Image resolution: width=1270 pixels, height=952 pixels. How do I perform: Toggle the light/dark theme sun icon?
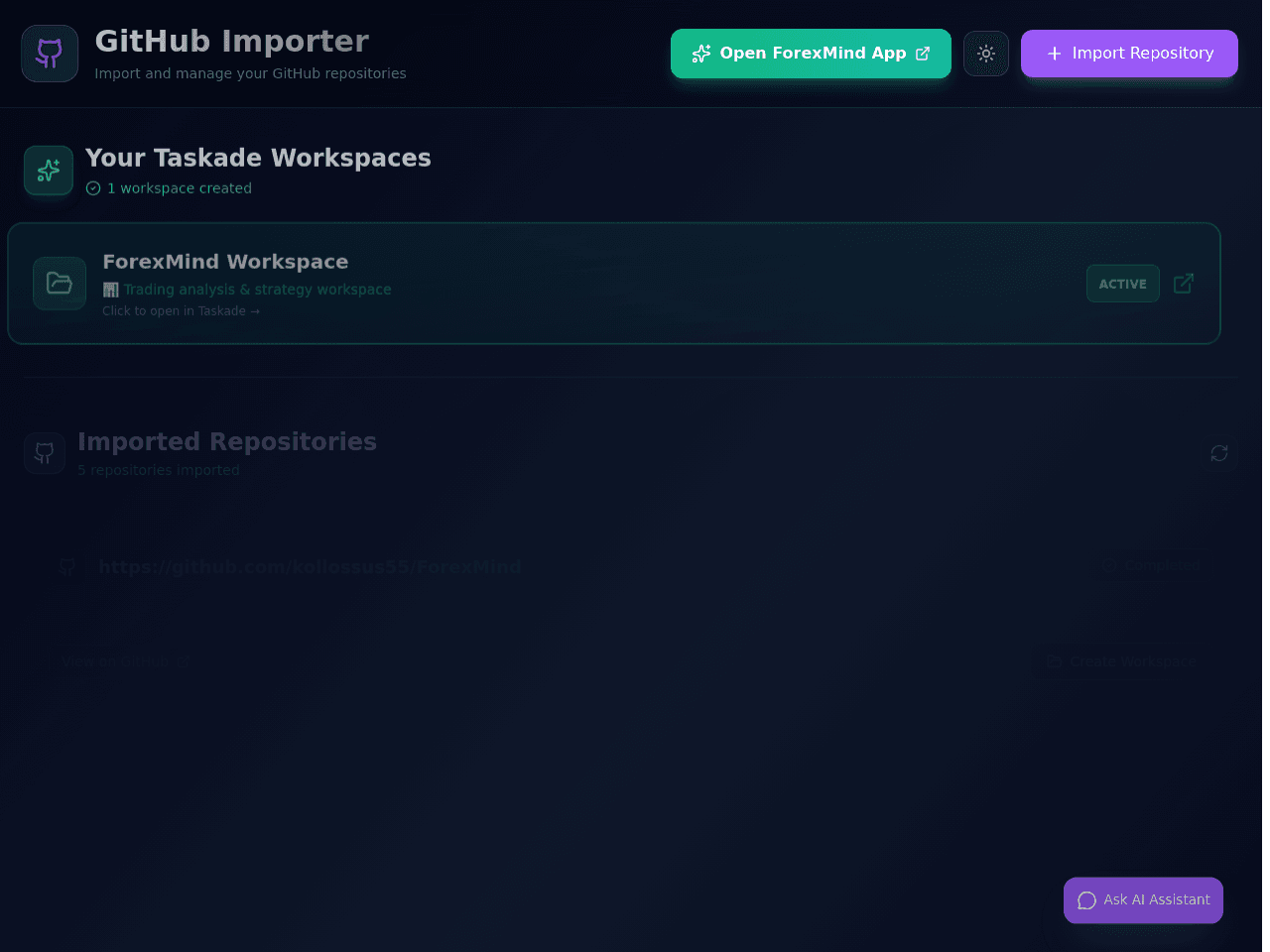pos(986,54)
